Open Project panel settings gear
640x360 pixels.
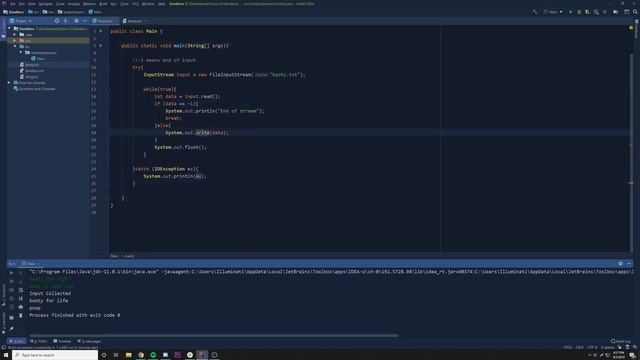click(76, 21)
